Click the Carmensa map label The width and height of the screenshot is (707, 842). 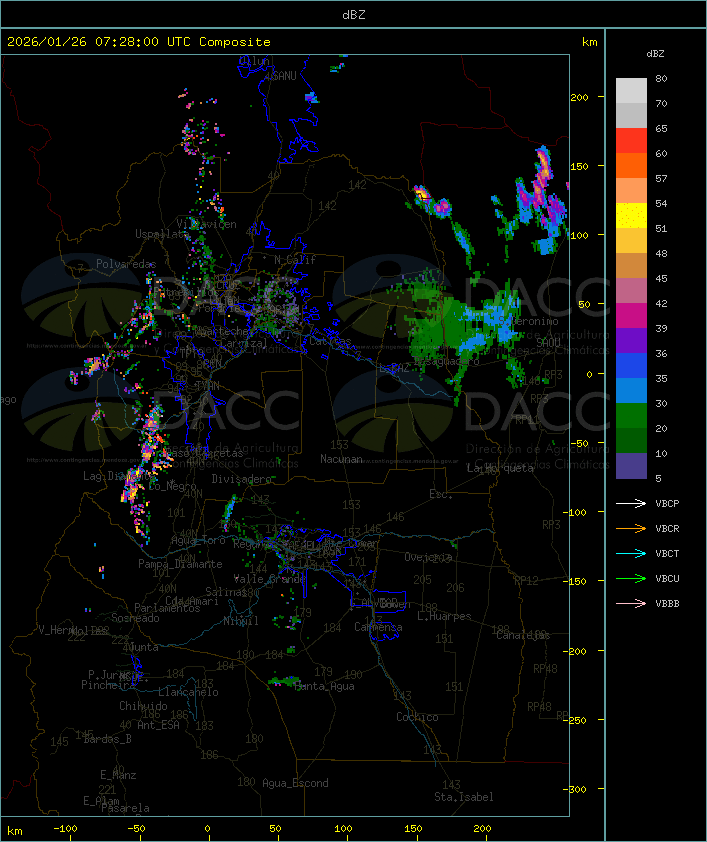tap(378, 627)
